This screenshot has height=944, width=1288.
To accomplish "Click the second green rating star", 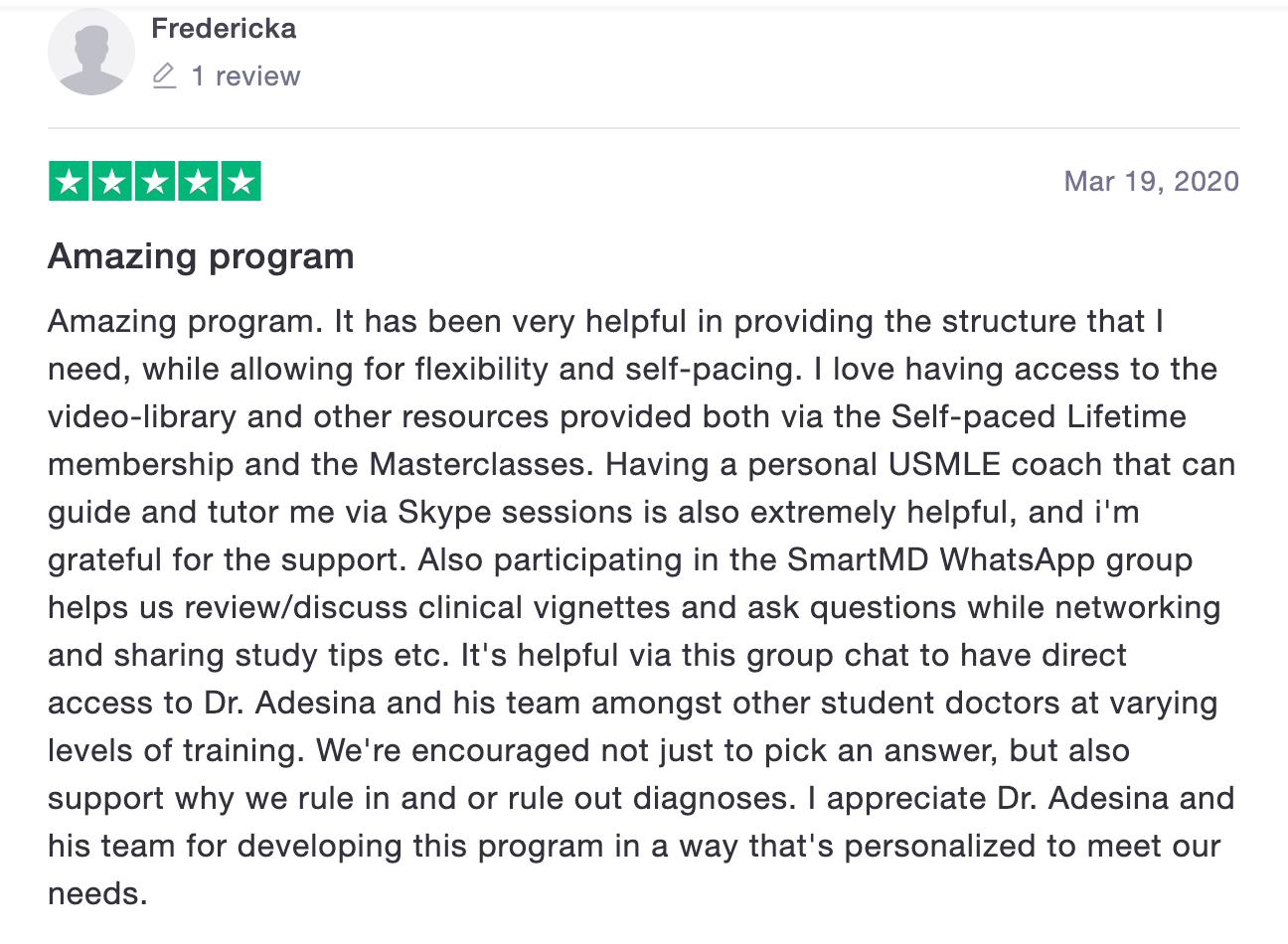I will 112,182.
